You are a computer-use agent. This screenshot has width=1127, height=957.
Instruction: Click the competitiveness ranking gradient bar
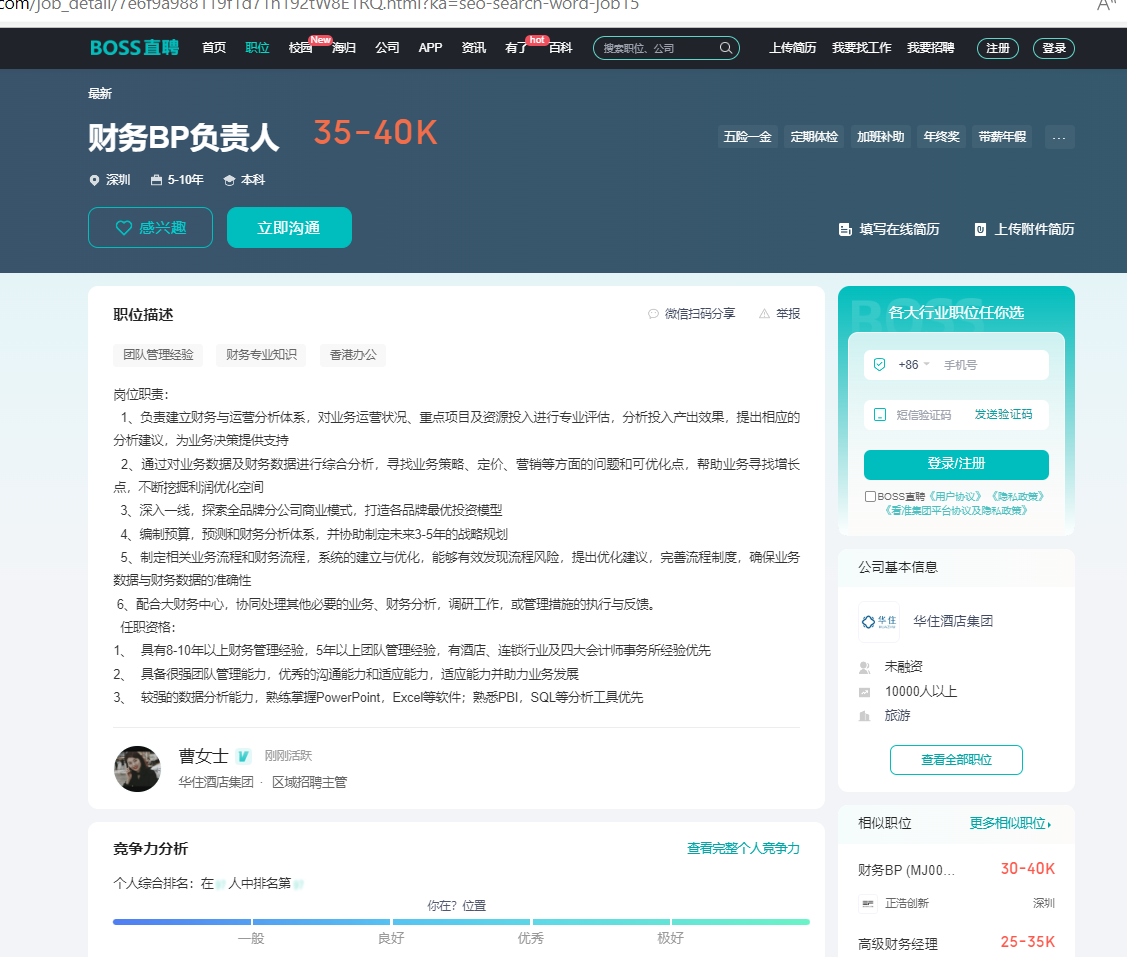(x=461, y=921)
